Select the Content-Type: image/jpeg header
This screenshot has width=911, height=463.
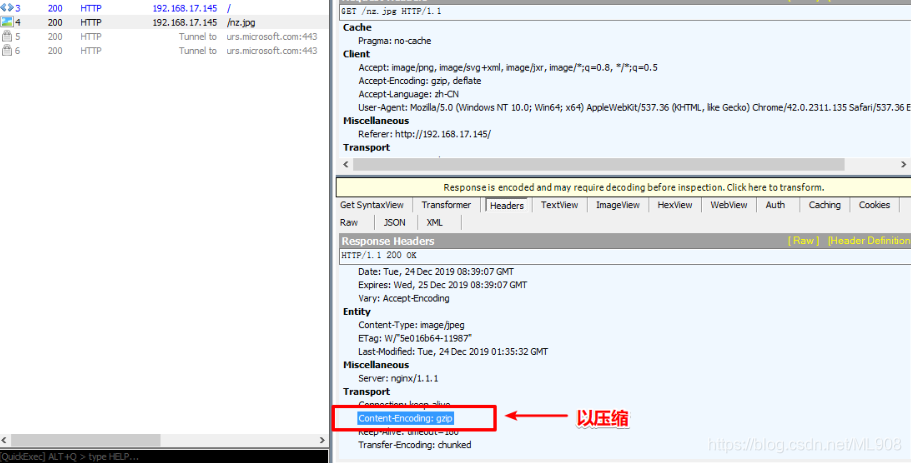[x=411, y=325]
